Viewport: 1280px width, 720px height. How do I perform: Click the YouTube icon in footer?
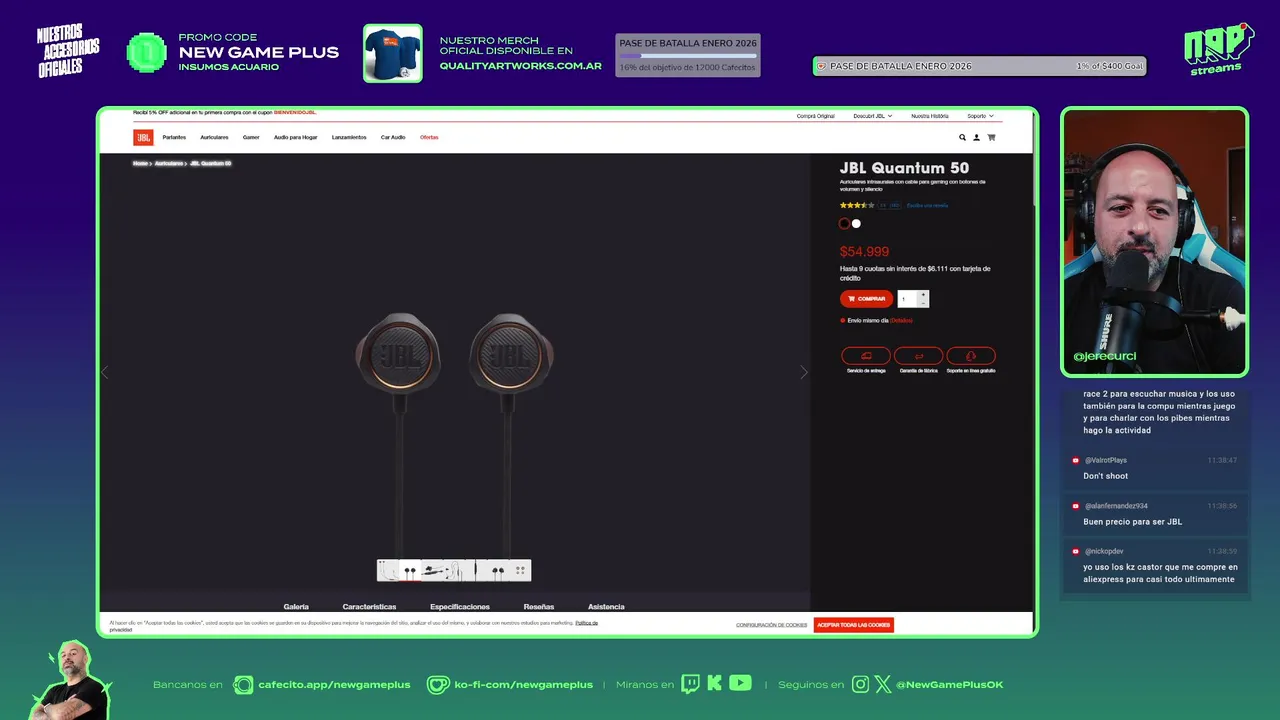click(740, 684)
